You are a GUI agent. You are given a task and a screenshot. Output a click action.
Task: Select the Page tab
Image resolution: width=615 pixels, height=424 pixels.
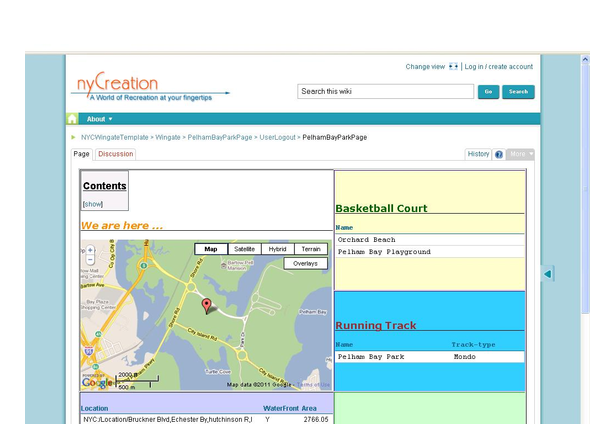81,154
